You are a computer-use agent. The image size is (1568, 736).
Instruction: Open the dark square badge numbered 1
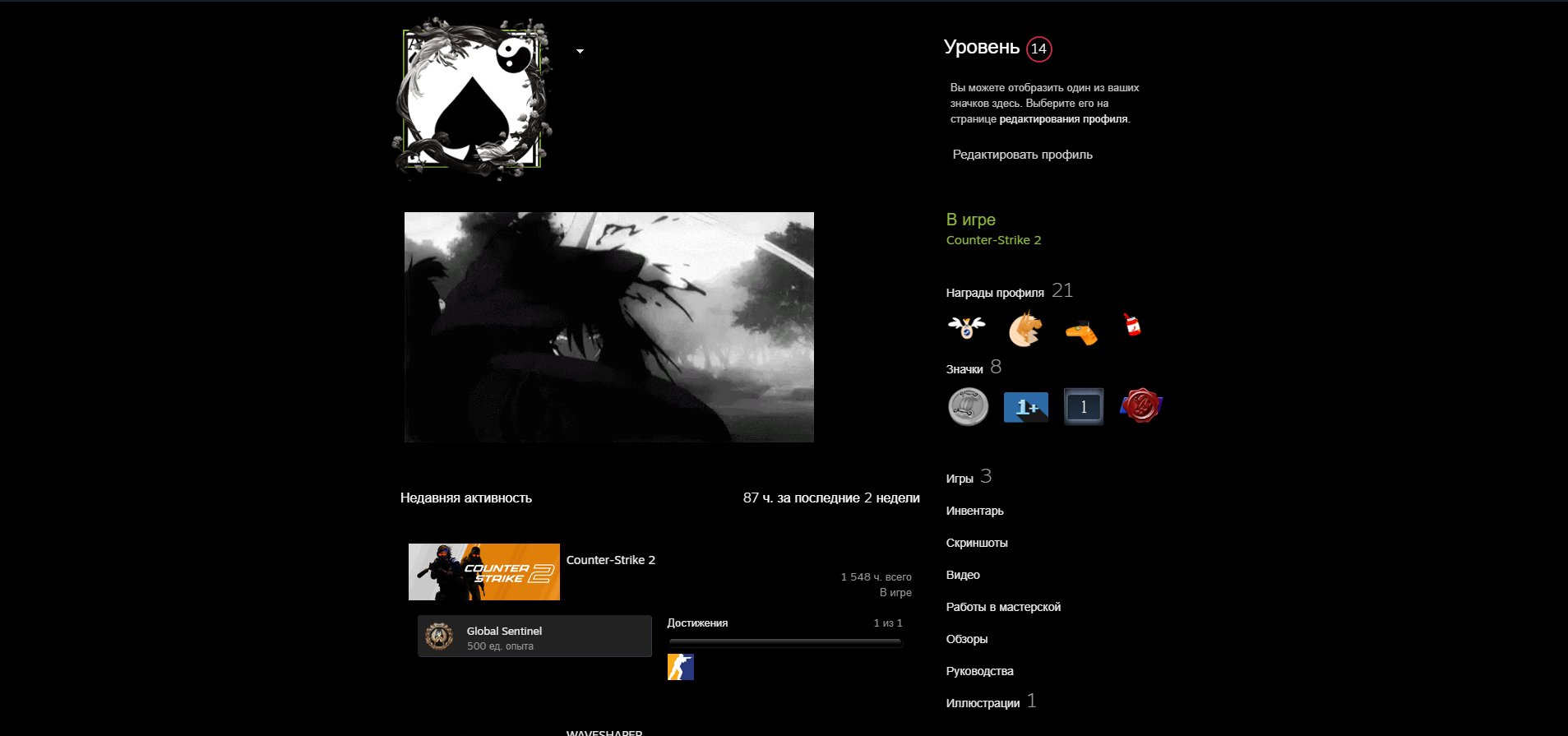[x=1084, y=406]
